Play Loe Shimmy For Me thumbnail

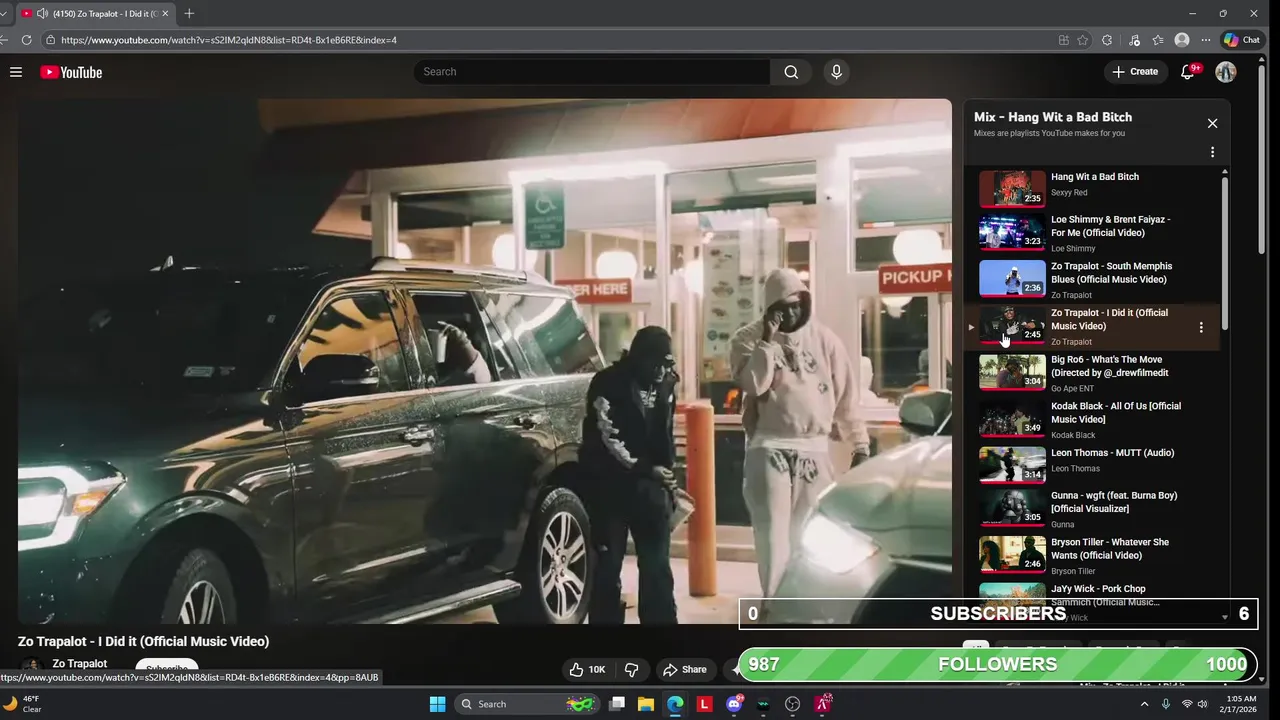(x=1012, y=232)
